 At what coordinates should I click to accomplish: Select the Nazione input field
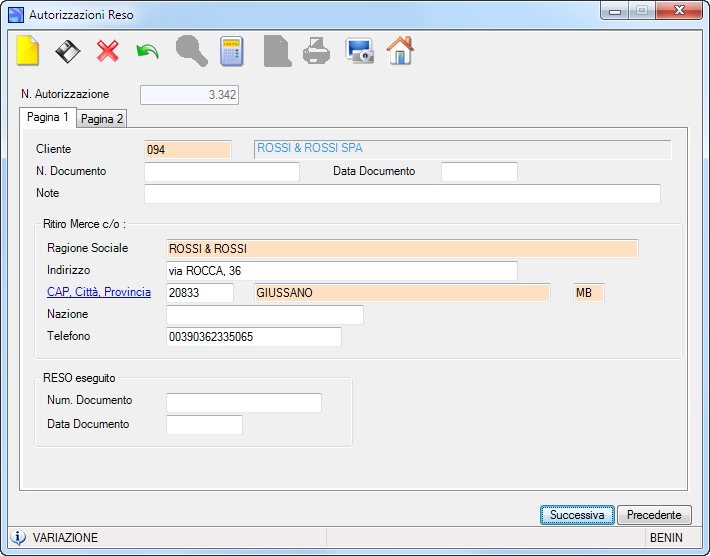coord(264,315)
